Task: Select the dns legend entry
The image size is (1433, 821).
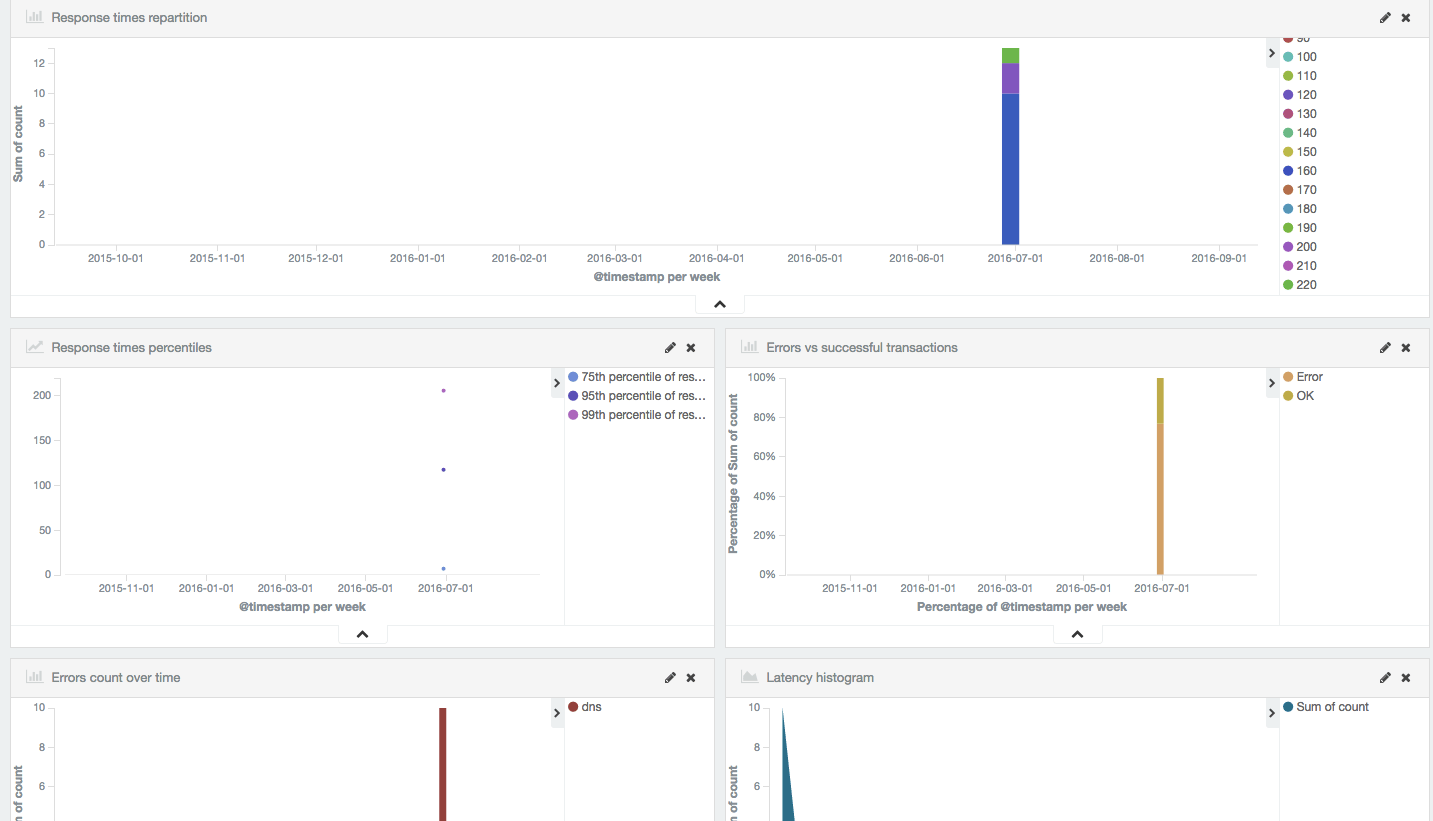Action: point(585,707)
